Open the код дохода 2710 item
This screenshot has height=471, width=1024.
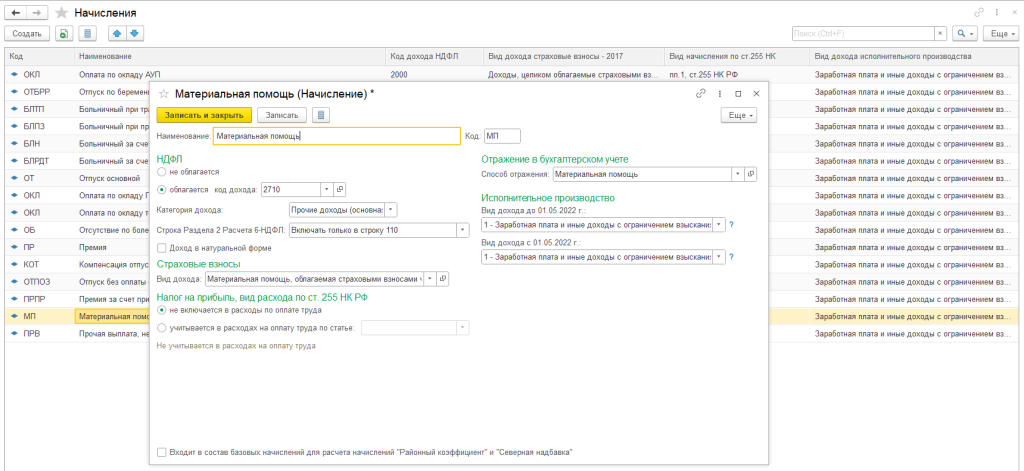tap(340, 189)
